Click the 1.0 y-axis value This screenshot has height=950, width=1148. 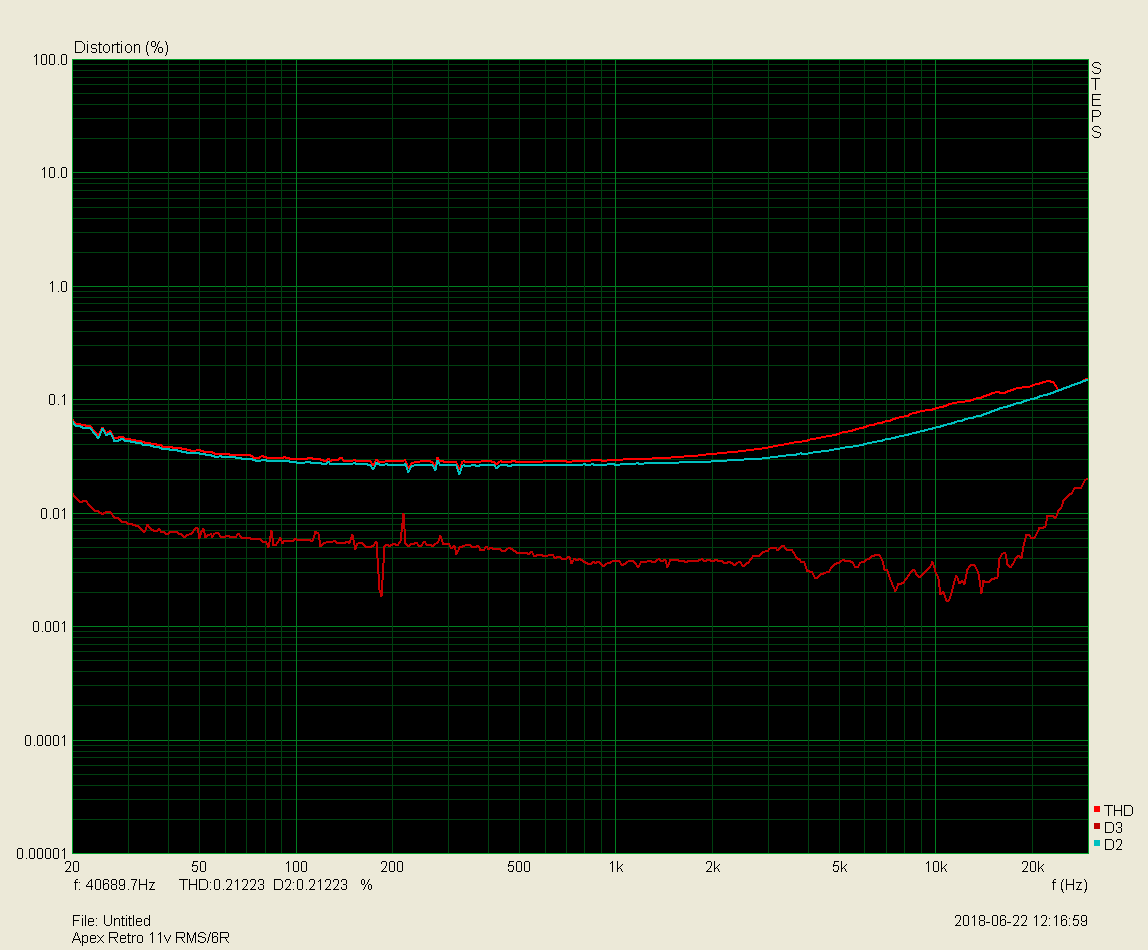(58, 287)
